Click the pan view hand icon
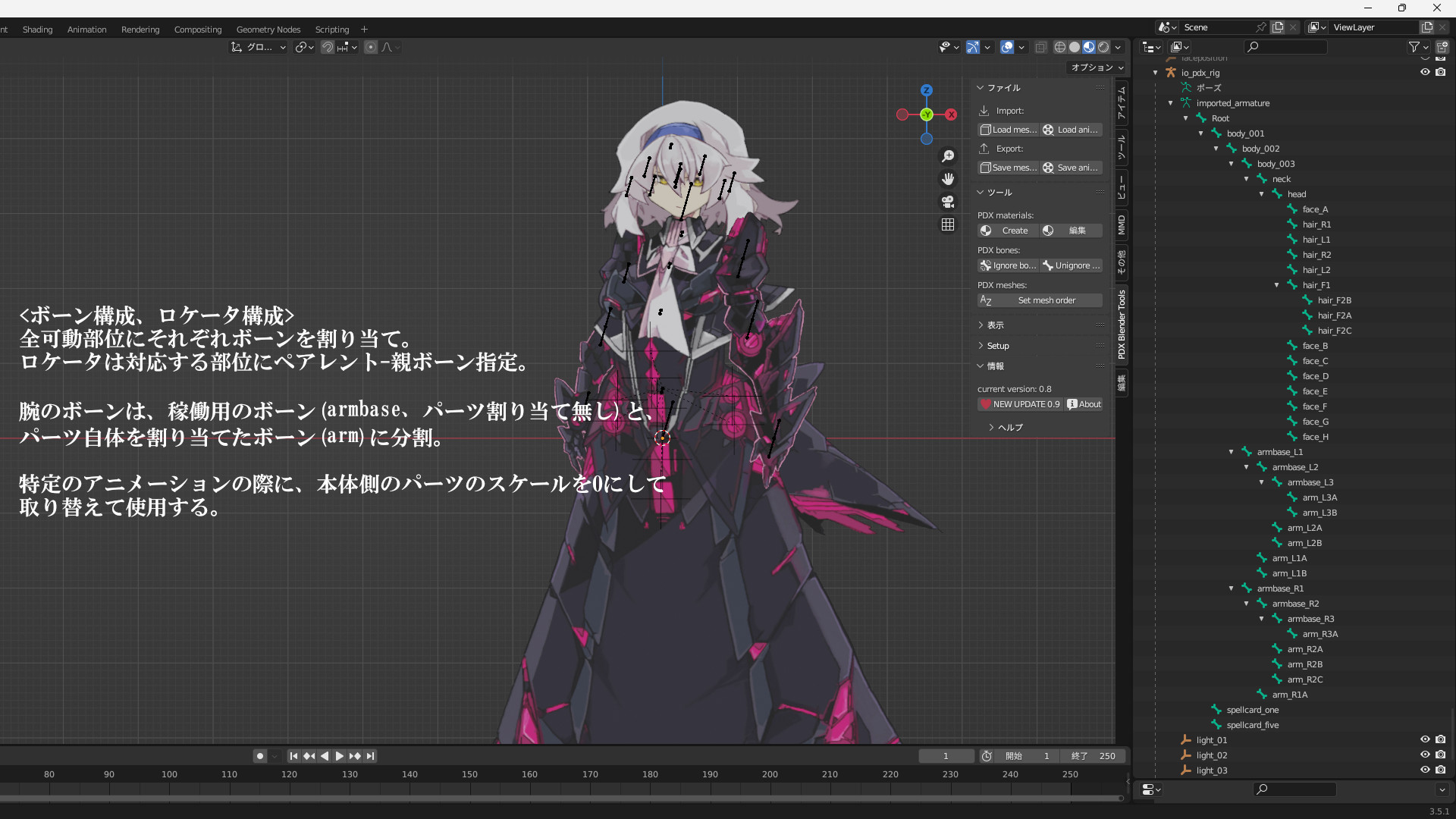Image resolution: width=1456 pixels, height=819 pixels. click(x=948, y=179)
